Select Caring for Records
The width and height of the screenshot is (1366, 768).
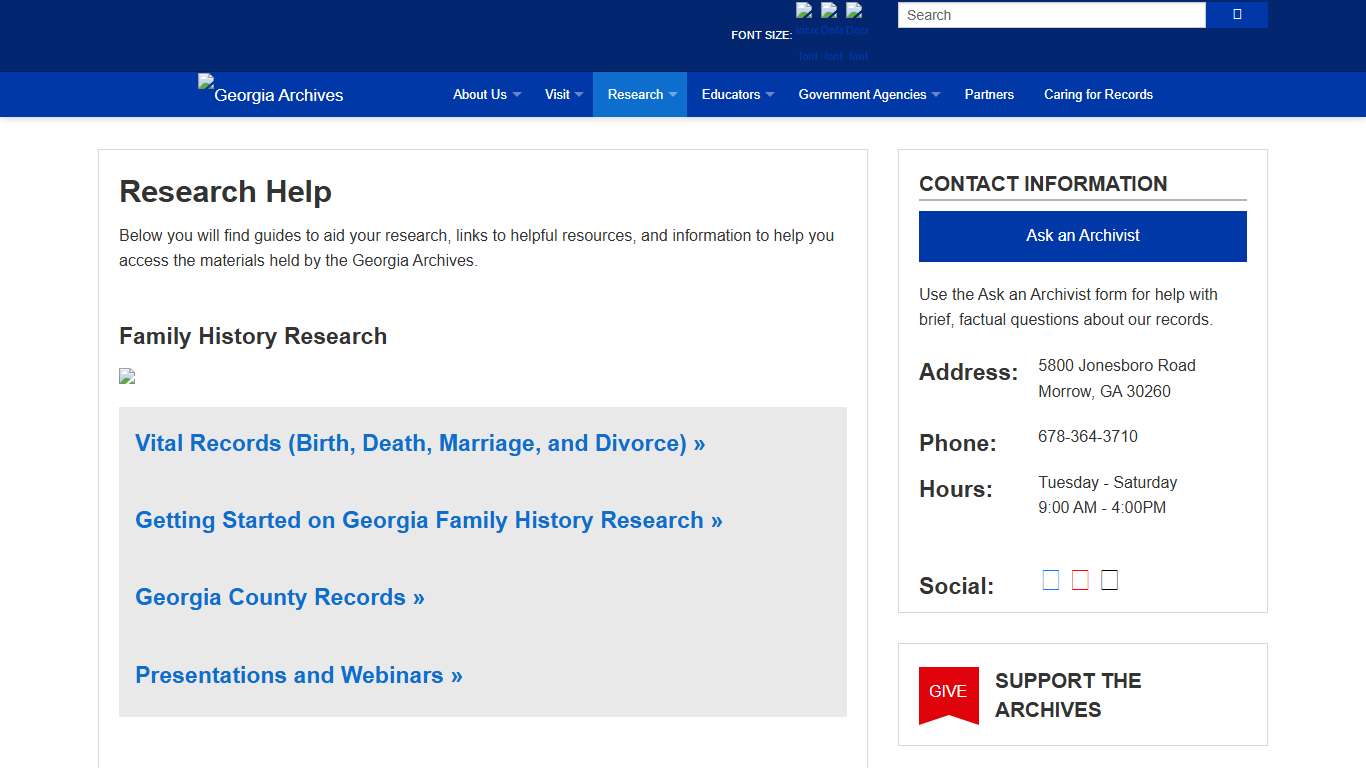(1098, 94)
